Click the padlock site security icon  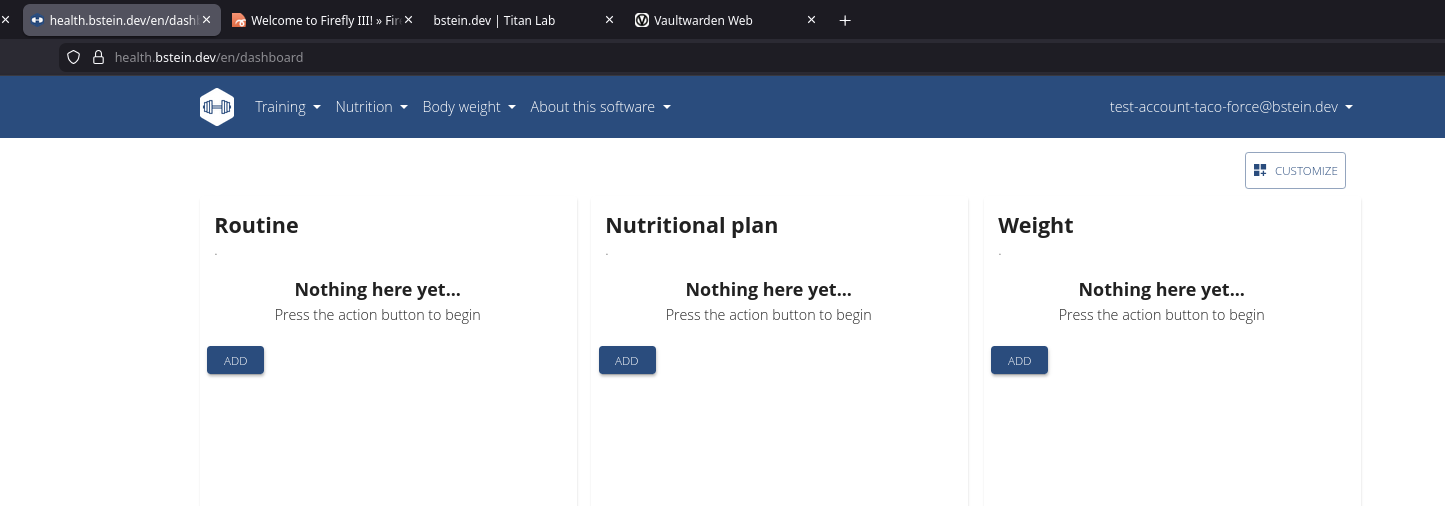(x=98, y=58)
